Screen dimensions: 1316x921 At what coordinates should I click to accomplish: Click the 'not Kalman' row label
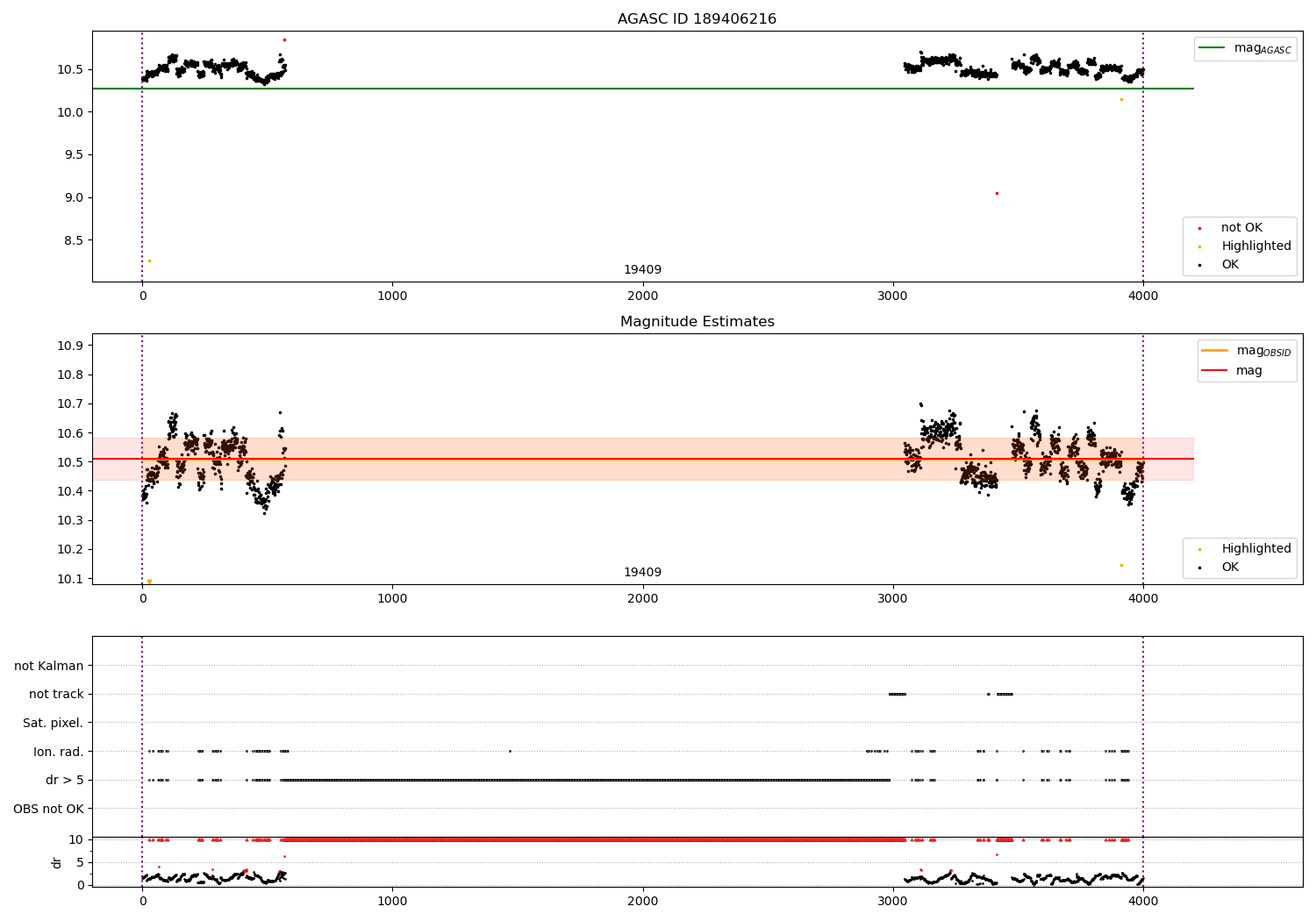[49, 666]
